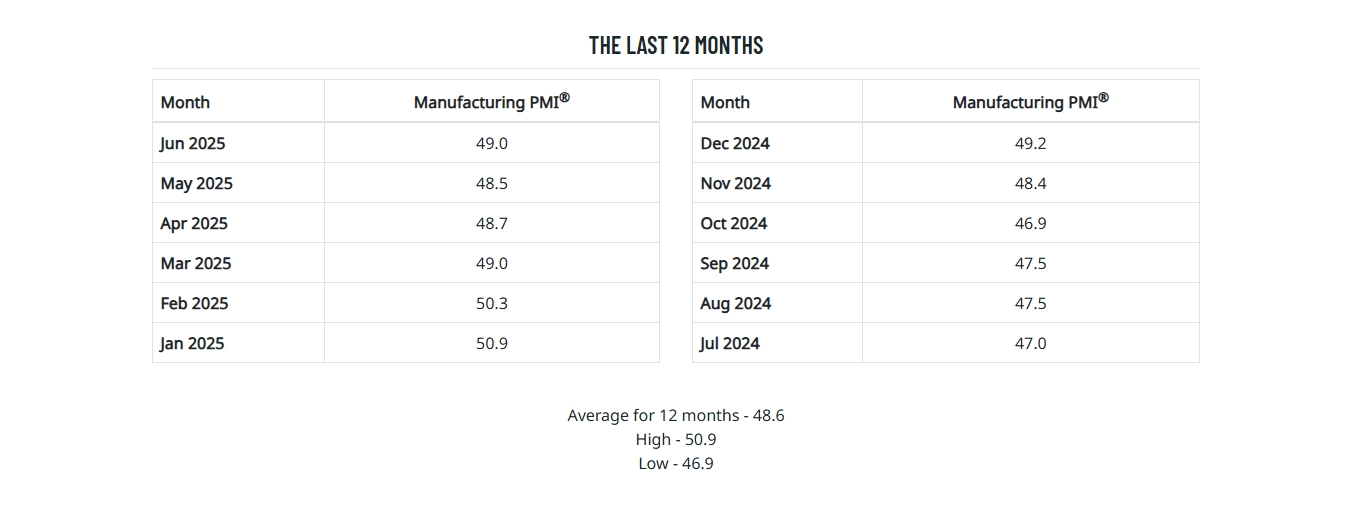Image resolution: width=1370 pixels, height=513 pixels.
Task: Click the 49.2 PMI value for Dec 2024
Action: (1030, 143)
